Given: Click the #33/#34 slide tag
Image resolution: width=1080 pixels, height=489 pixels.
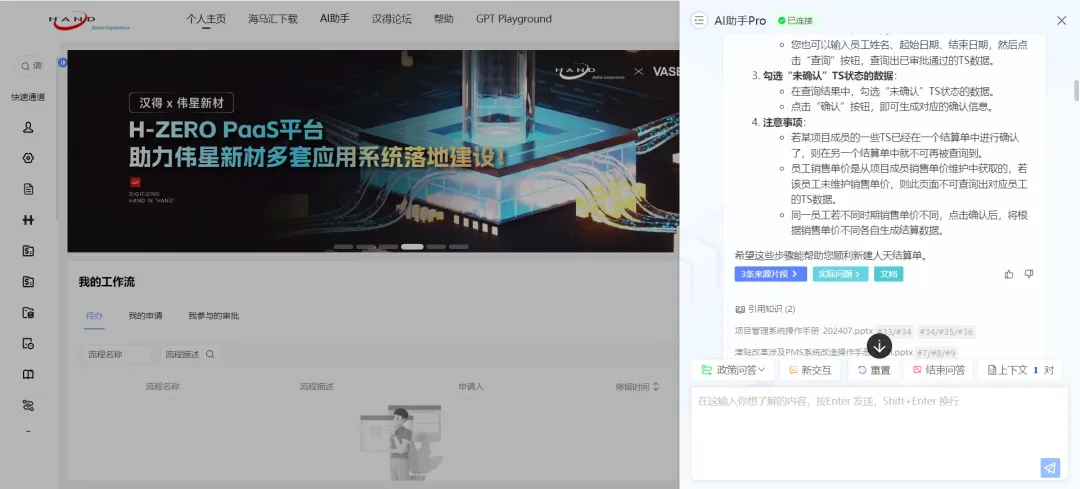Looking at the screenshot, I should point(894,332).
